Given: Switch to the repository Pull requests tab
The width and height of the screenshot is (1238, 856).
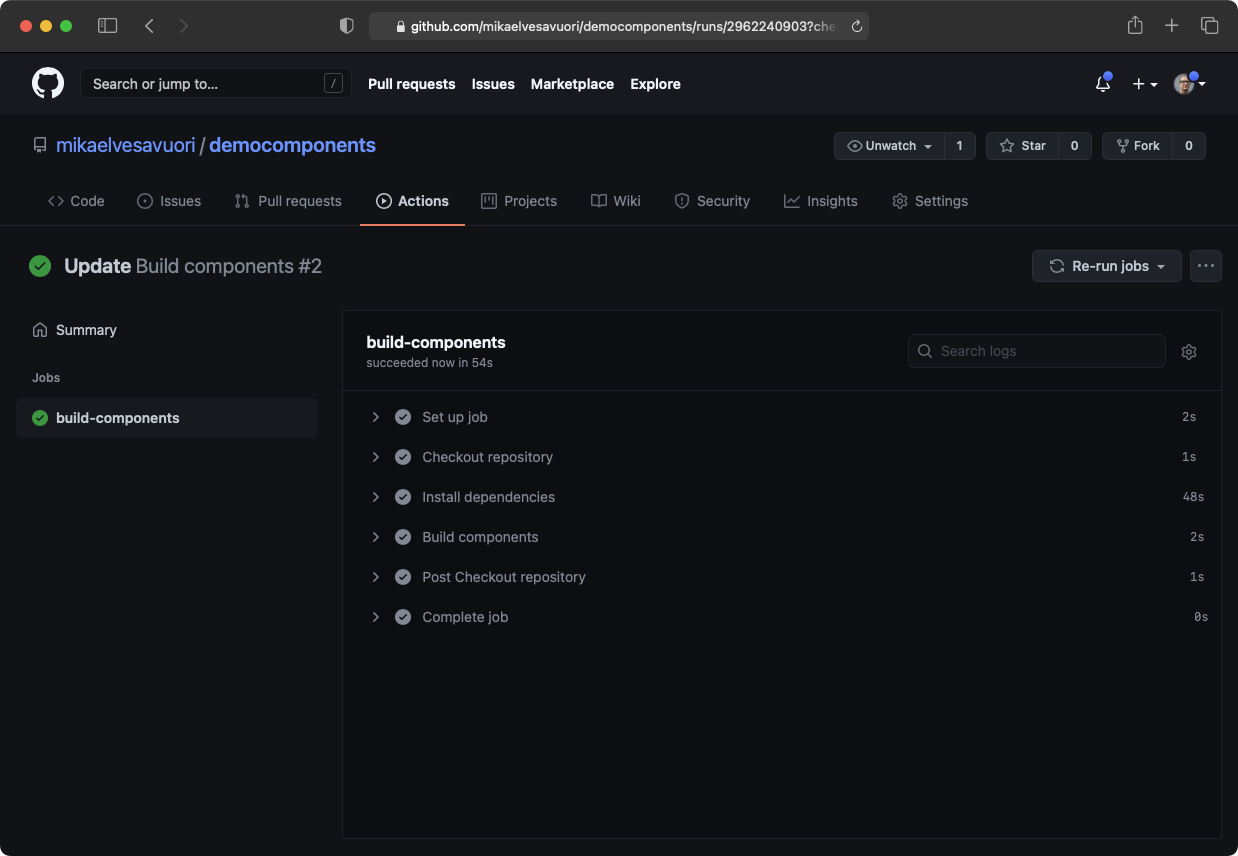Looking at the screenshot, I should pos(288,201).
